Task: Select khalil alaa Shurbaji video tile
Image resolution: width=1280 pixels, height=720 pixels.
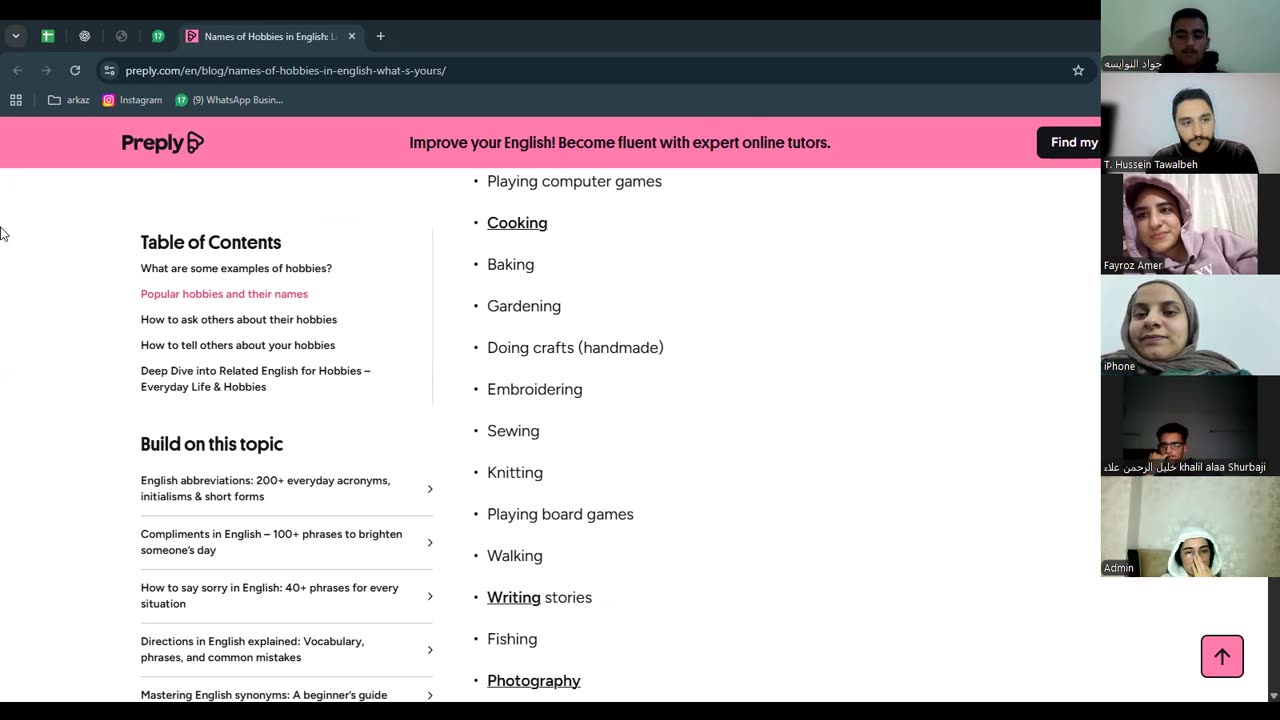Action: click(x=1190, y=426)
